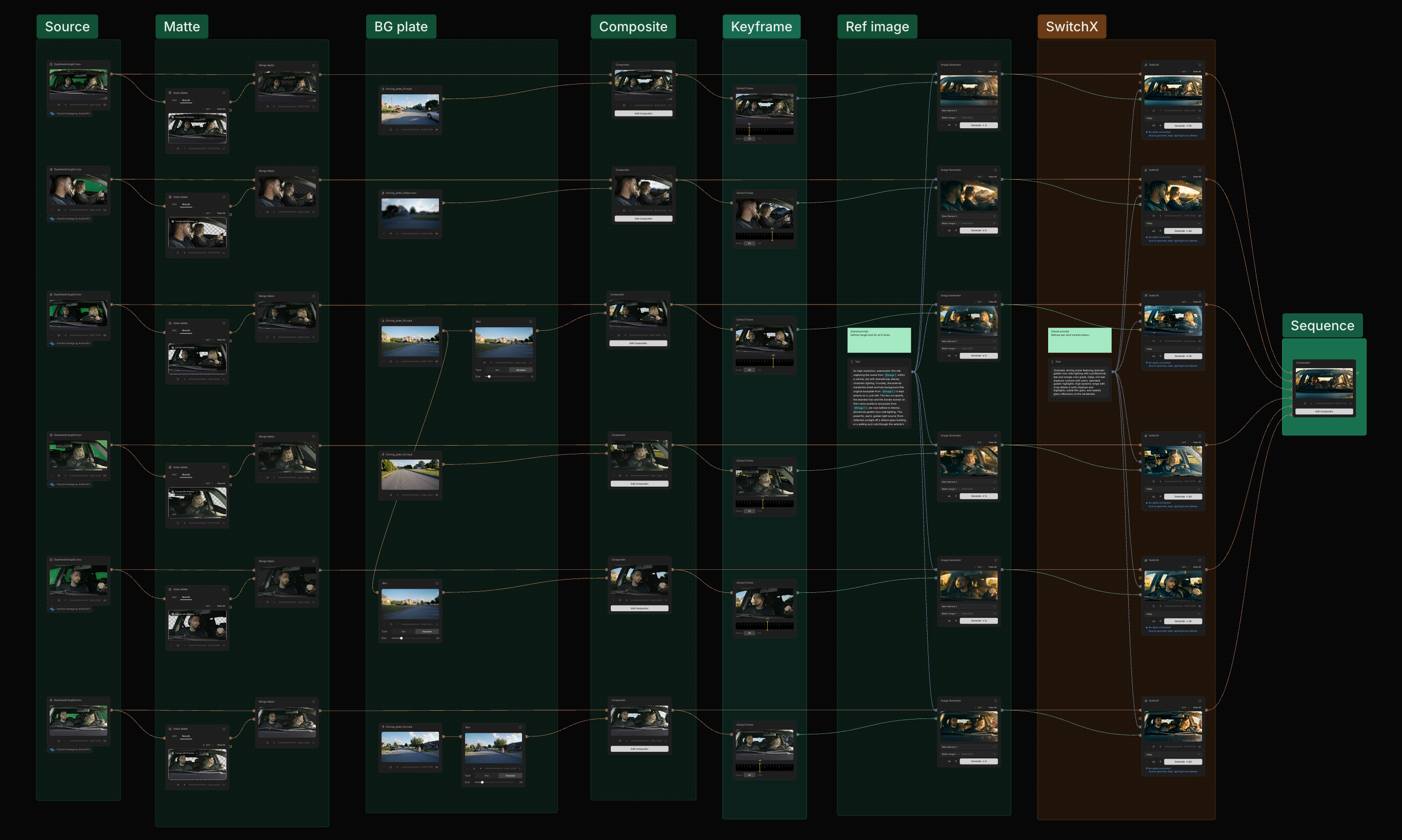Image resolution: width=1402 pixels, height=840 pixels.
Task: Open the info icon on topmost Merge Alpha node
Action: [x=313, y=65]
